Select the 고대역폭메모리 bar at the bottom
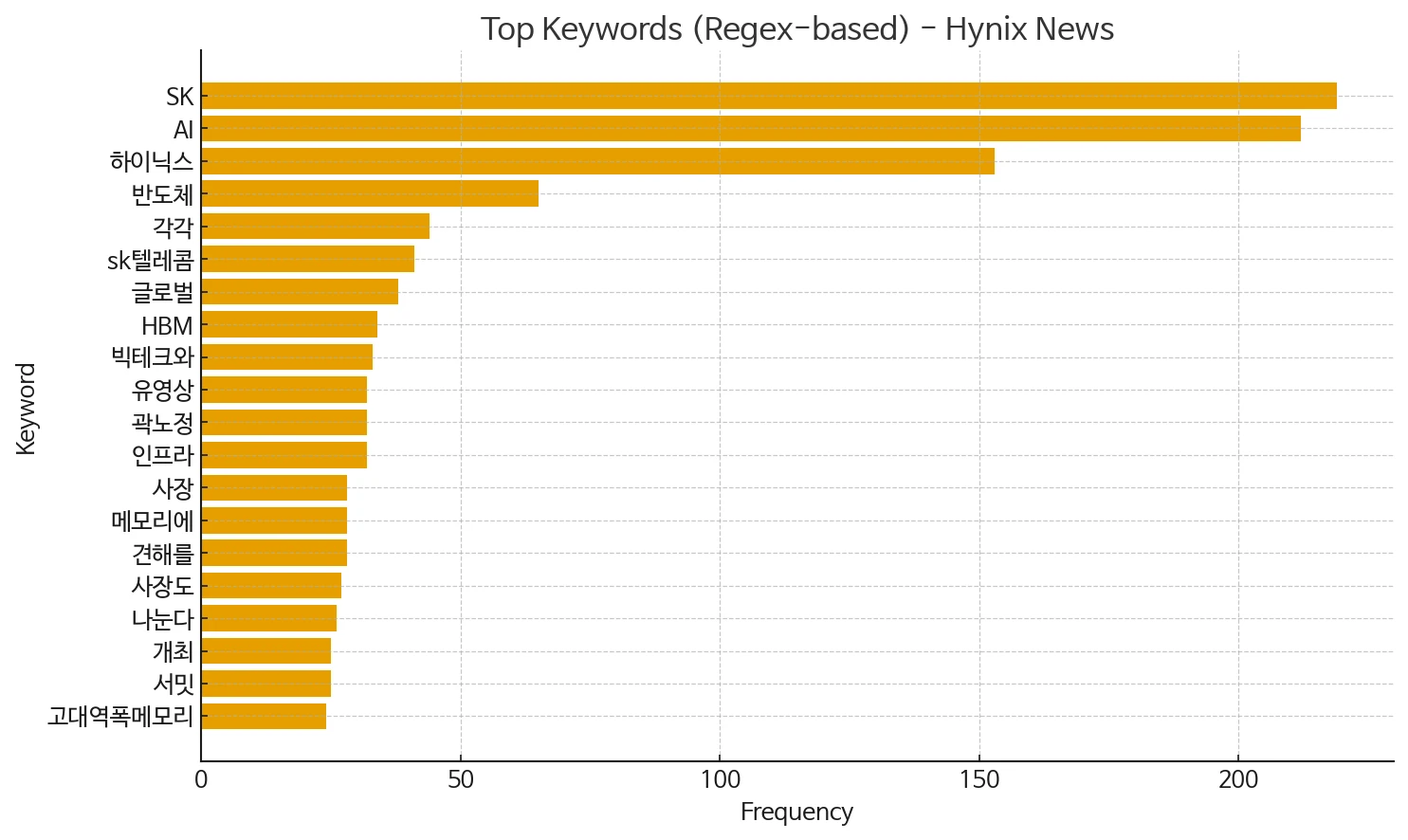 [264, 716]
